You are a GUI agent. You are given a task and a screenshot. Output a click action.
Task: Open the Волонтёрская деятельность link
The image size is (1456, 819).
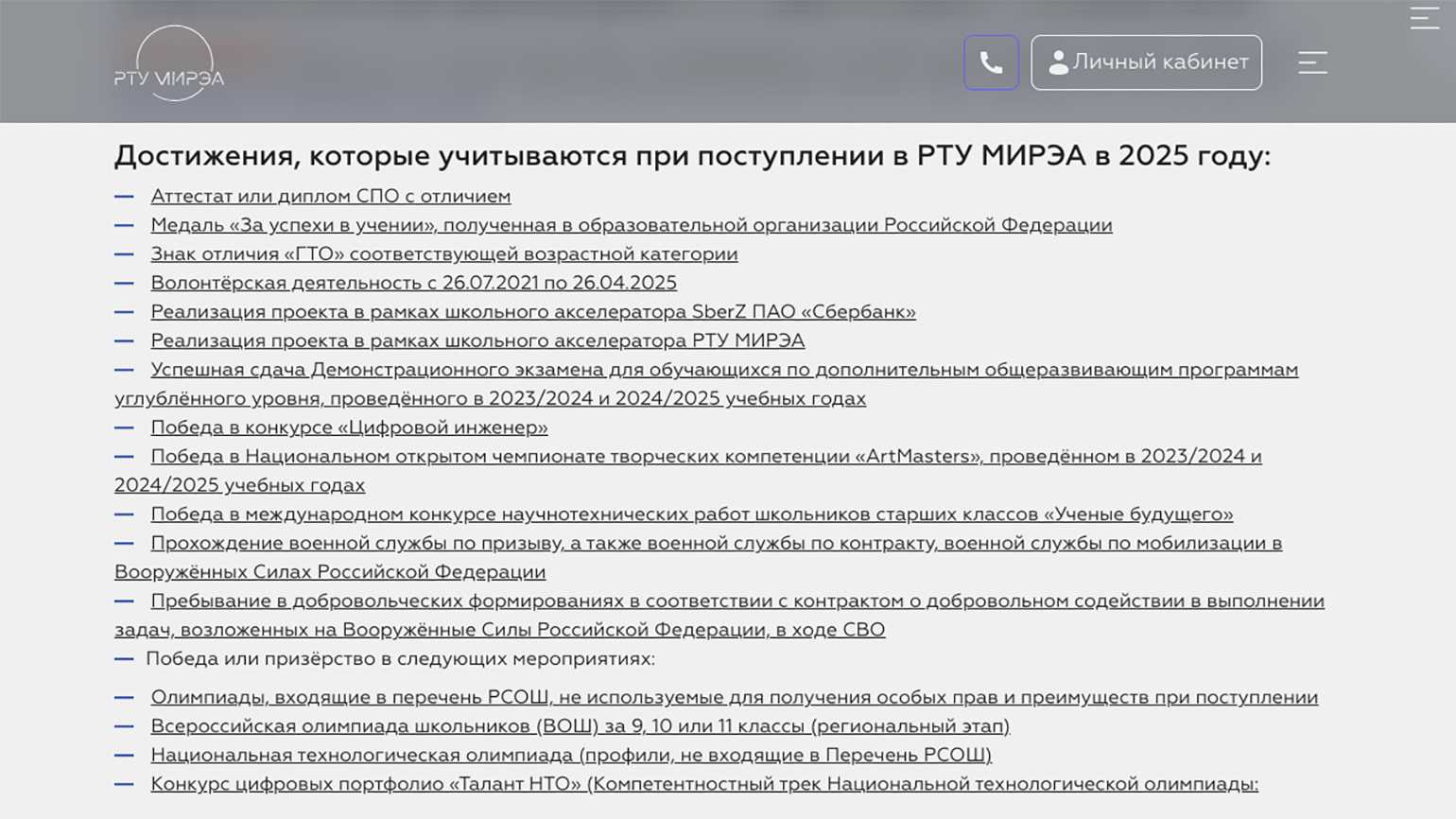(x=413, y=283)
